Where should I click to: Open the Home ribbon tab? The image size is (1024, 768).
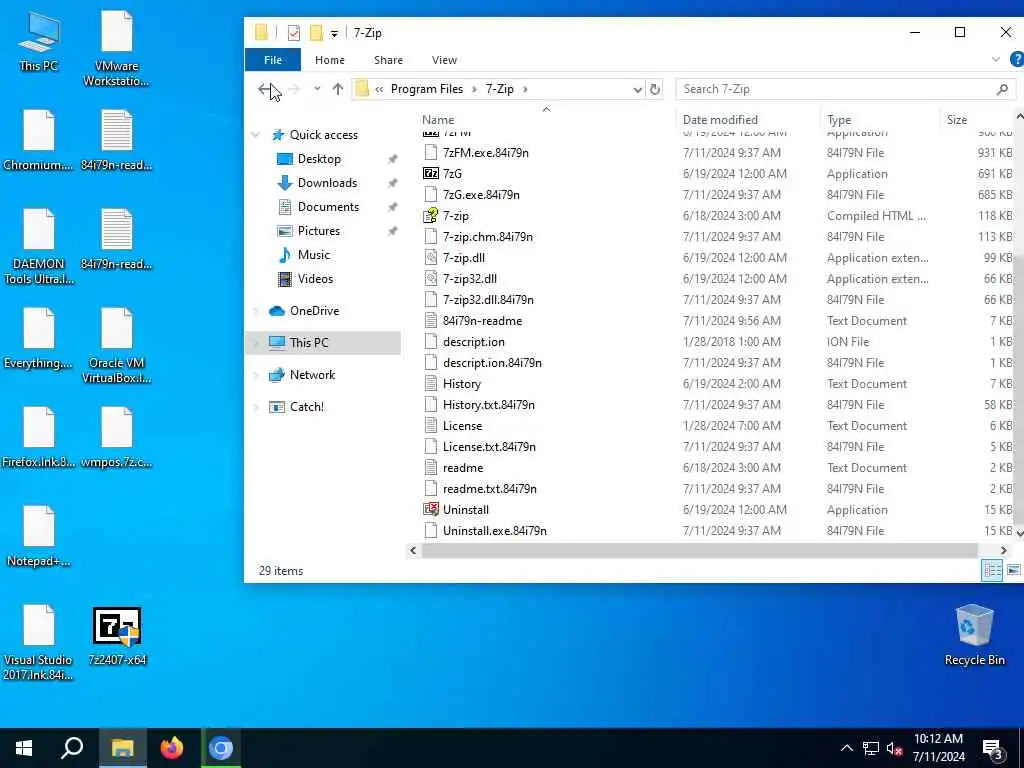(330, 59)
